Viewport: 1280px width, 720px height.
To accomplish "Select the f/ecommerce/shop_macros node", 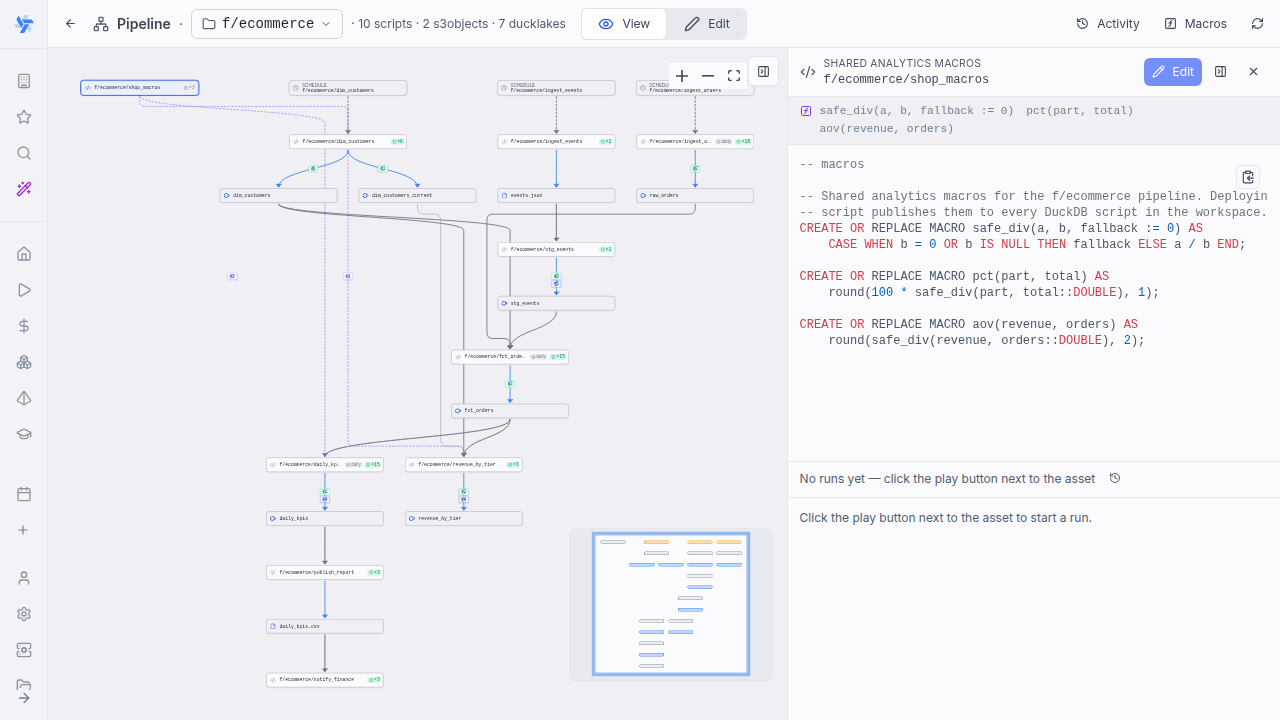I will point(140,88).
